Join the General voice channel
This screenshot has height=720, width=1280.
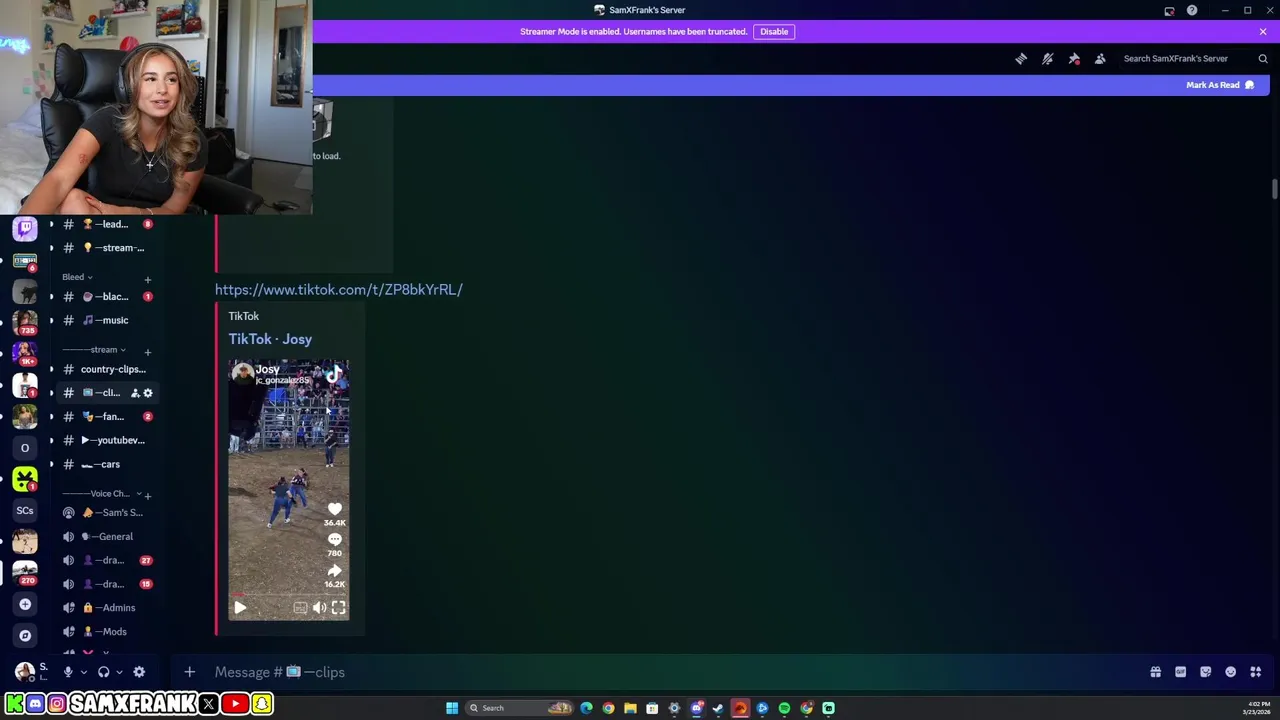click(107, 536)
